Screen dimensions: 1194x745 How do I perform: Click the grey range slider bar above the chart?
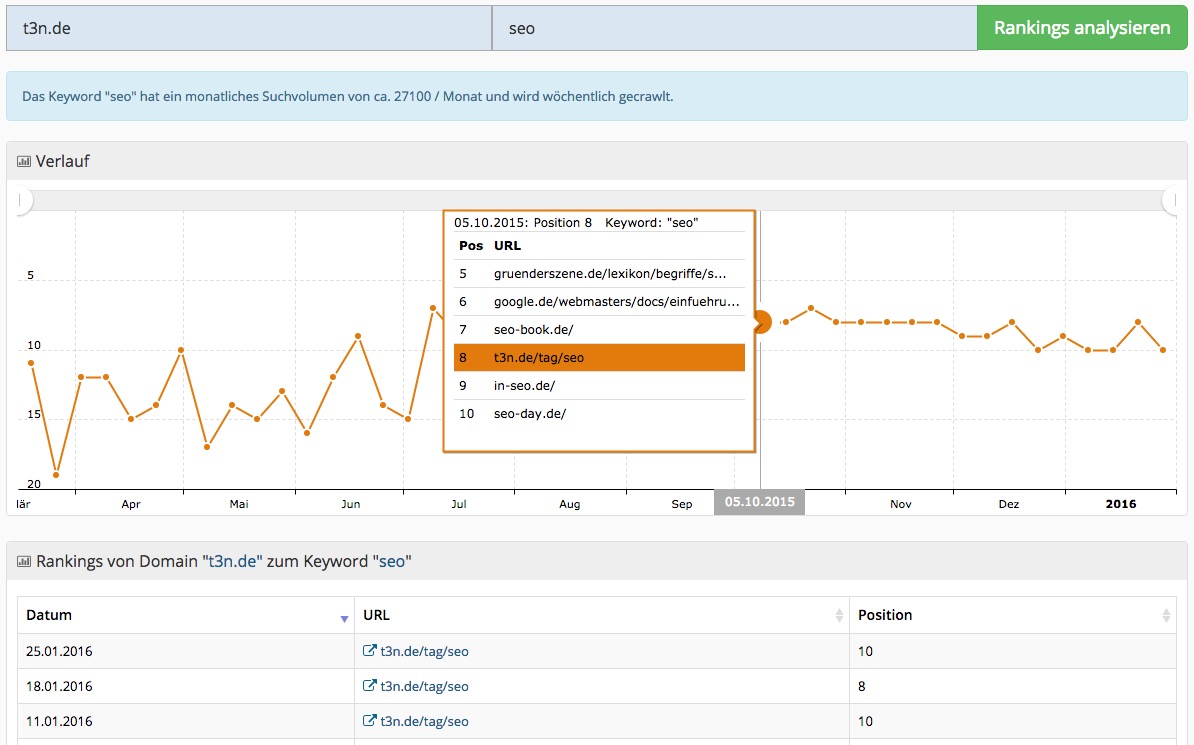(x=597, y=200)
